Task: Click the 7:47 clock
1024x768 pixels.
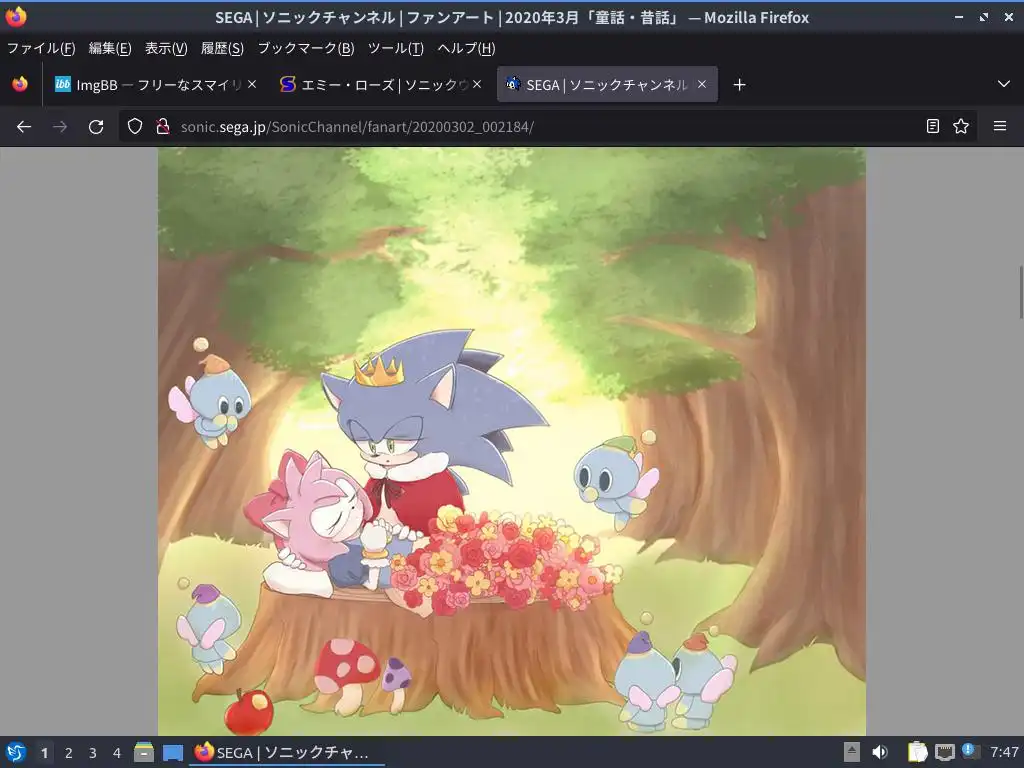Action: click(1004, 752)
